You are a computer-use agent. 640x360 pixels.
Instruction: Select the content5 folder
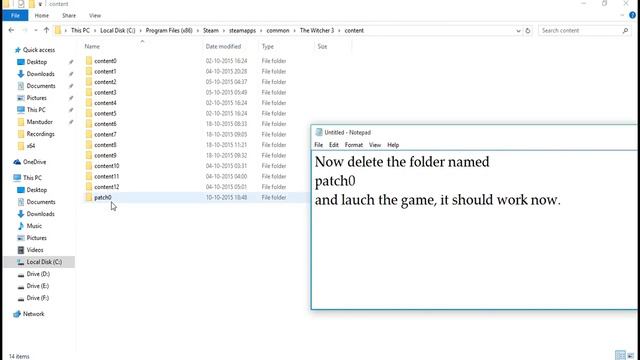[105, 113]
